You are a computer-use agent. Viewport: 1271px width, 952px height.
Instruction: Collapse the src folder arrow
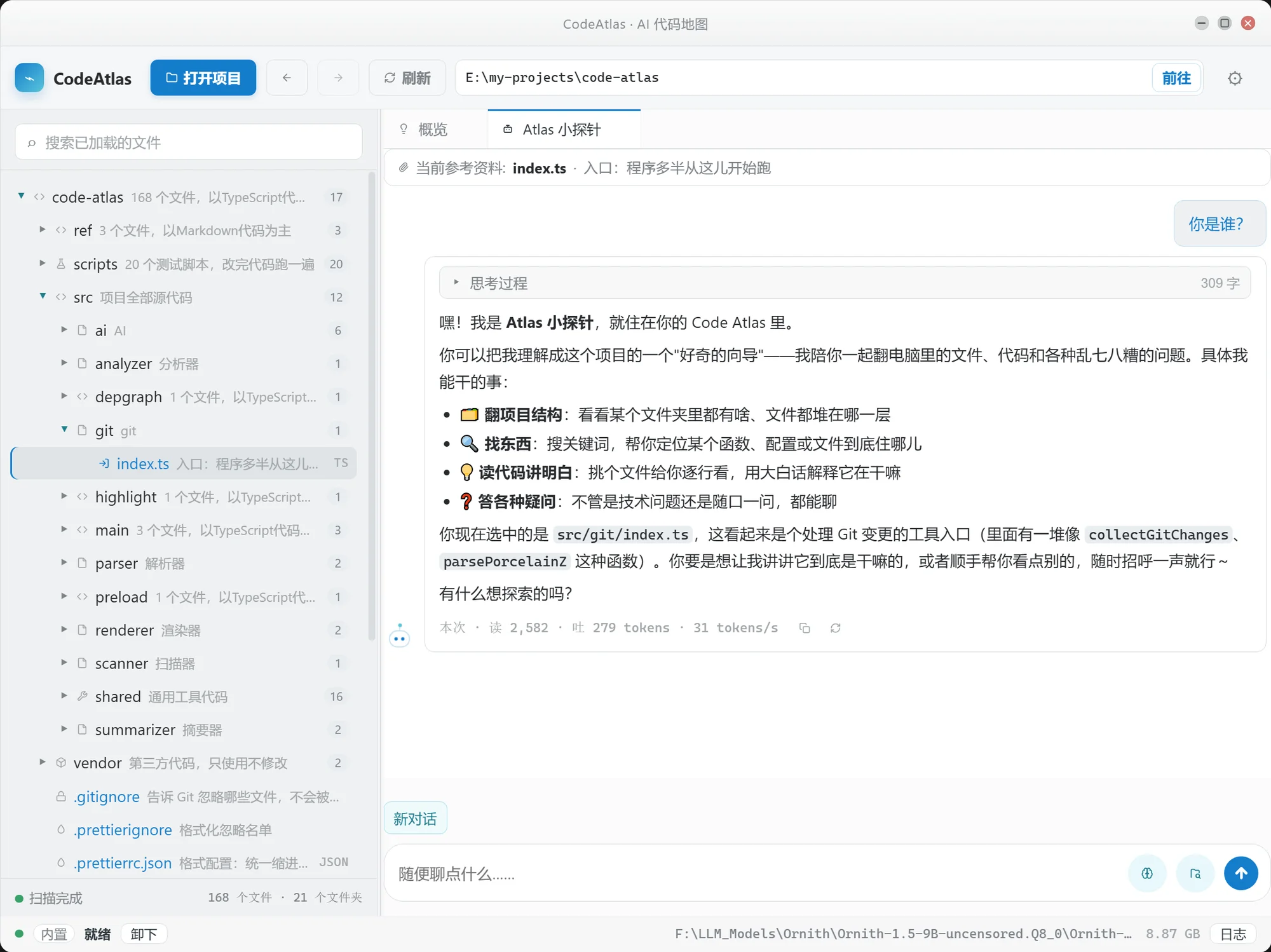click(x=43, y=296)
